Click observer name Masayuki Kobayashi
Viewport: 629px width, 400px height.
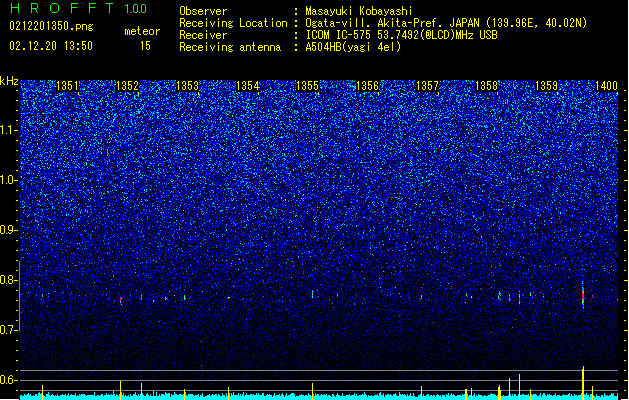(x=359, y=11)
